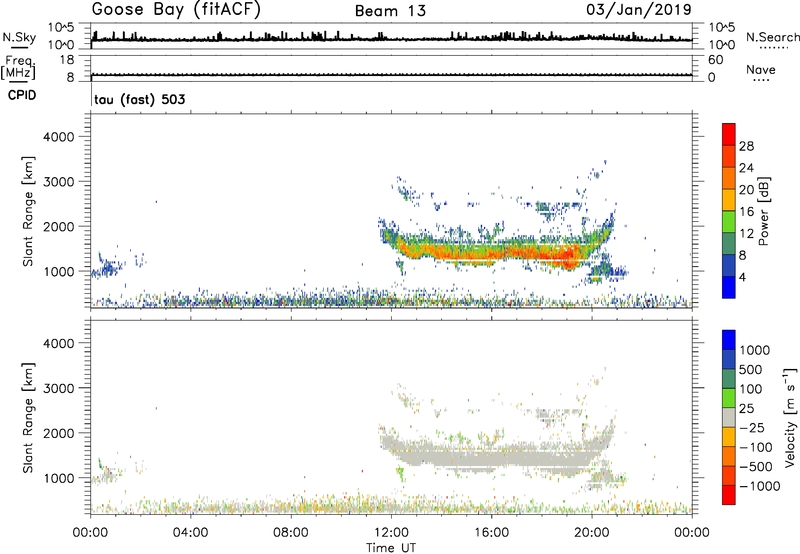Click the Nave legend label
The width and height of the screenshot is (800, 554).
coord(762,70)
